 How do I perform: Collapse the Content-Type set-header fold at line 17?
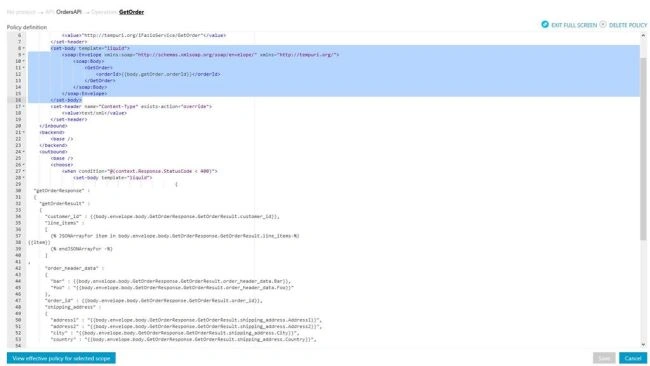pyautogui.click(x=24, y=107)
